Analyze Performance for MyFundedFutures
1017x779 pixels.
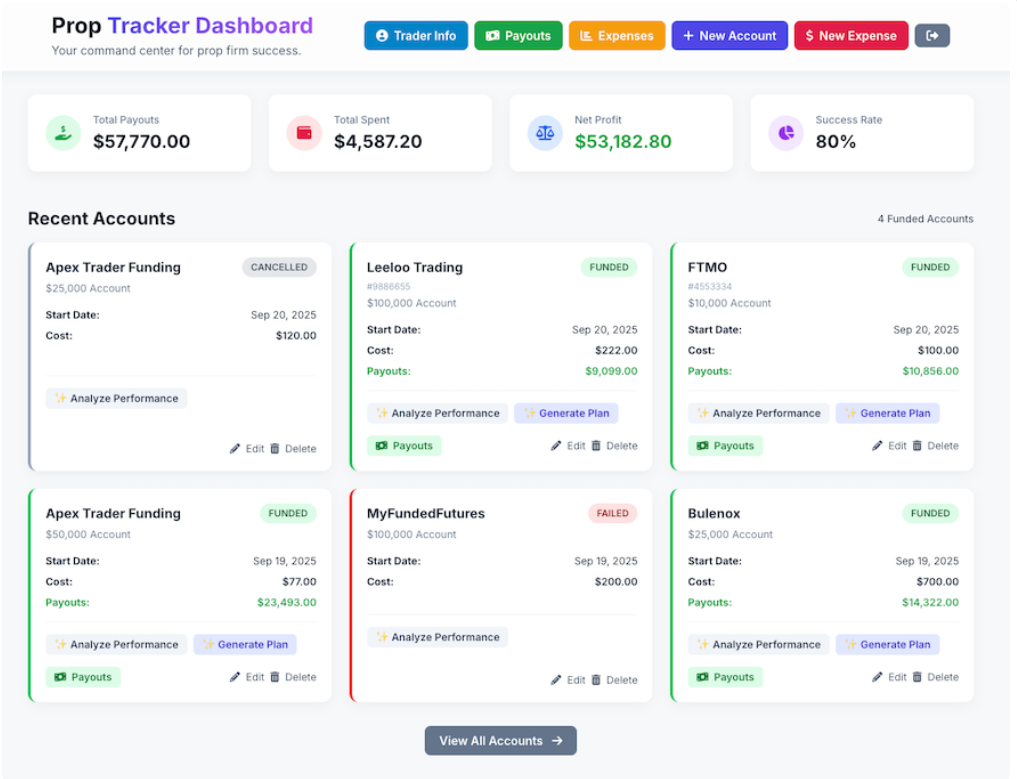click(437, 637)
